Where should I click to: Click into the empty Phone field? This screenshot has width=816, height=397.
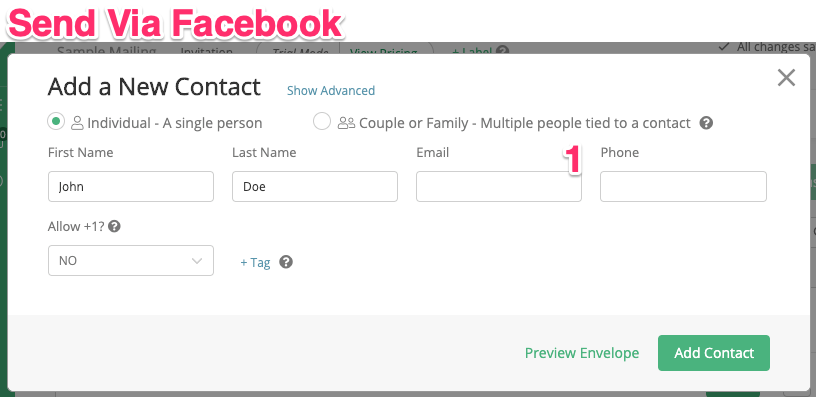683,186
